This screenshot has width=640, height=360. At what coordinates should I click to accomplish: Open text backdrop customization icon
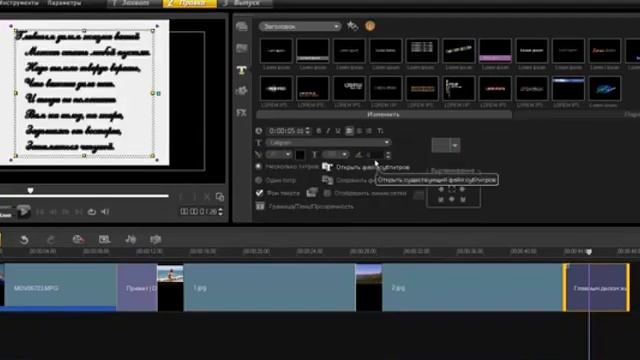(x=312, y=193)
